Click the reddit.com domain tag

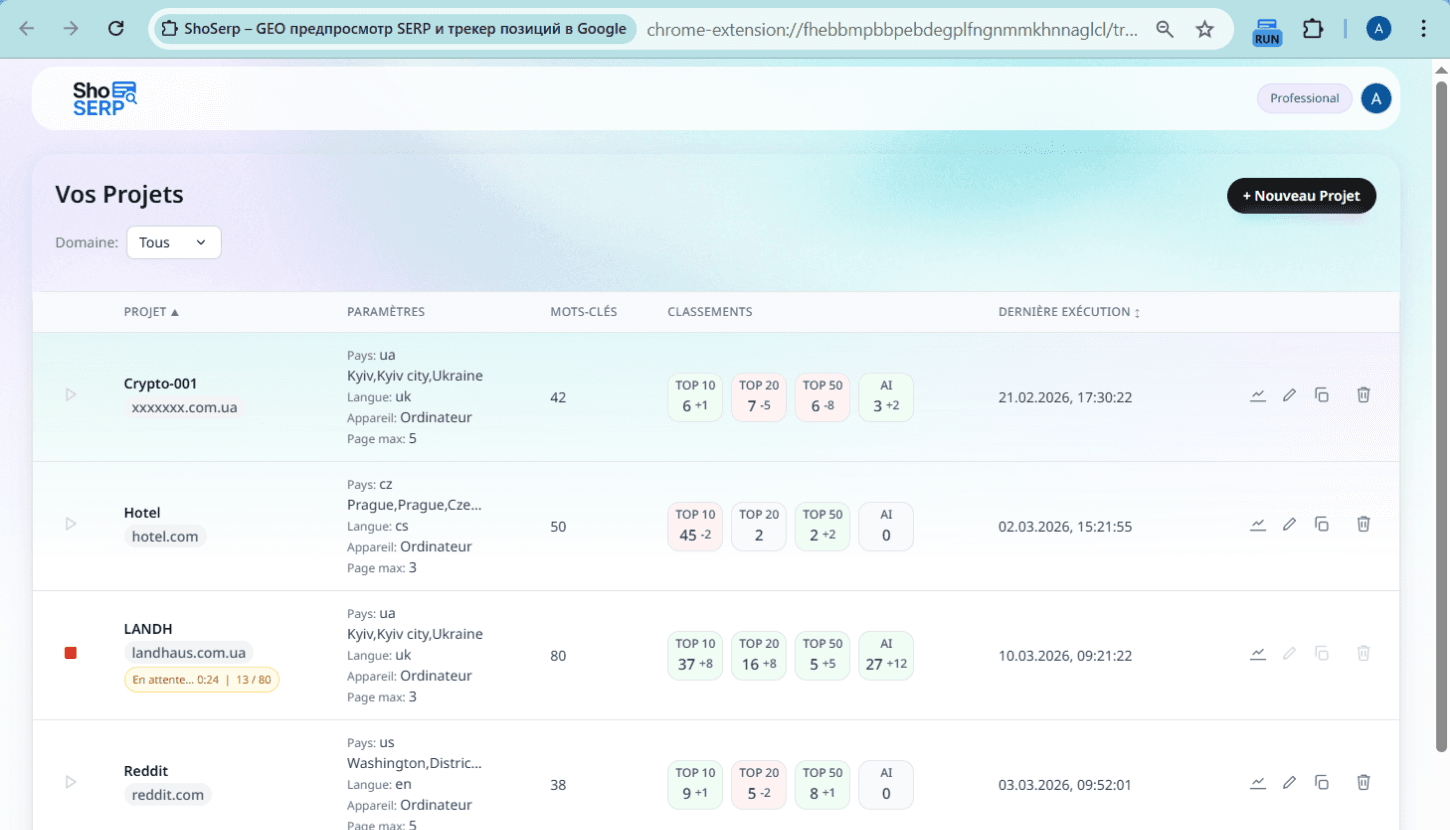168,795
